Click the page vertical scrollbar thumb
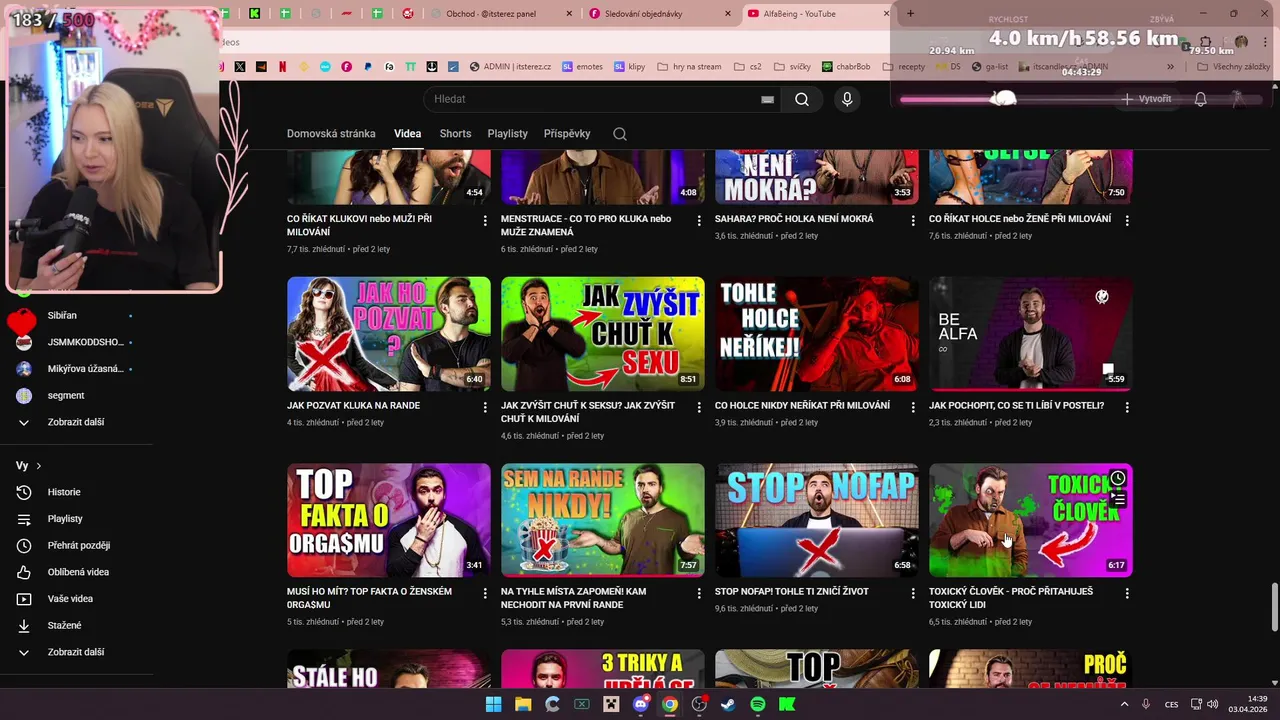 point(1274,606)
